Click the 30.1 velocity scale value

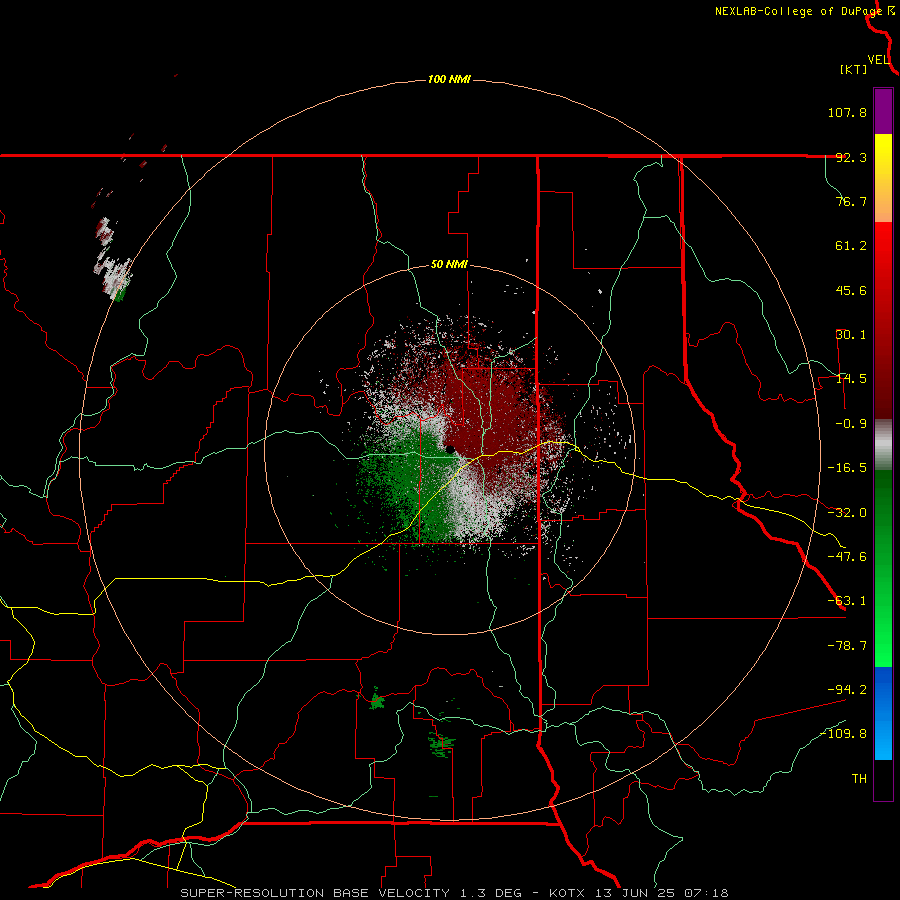(x=851, y=335)
